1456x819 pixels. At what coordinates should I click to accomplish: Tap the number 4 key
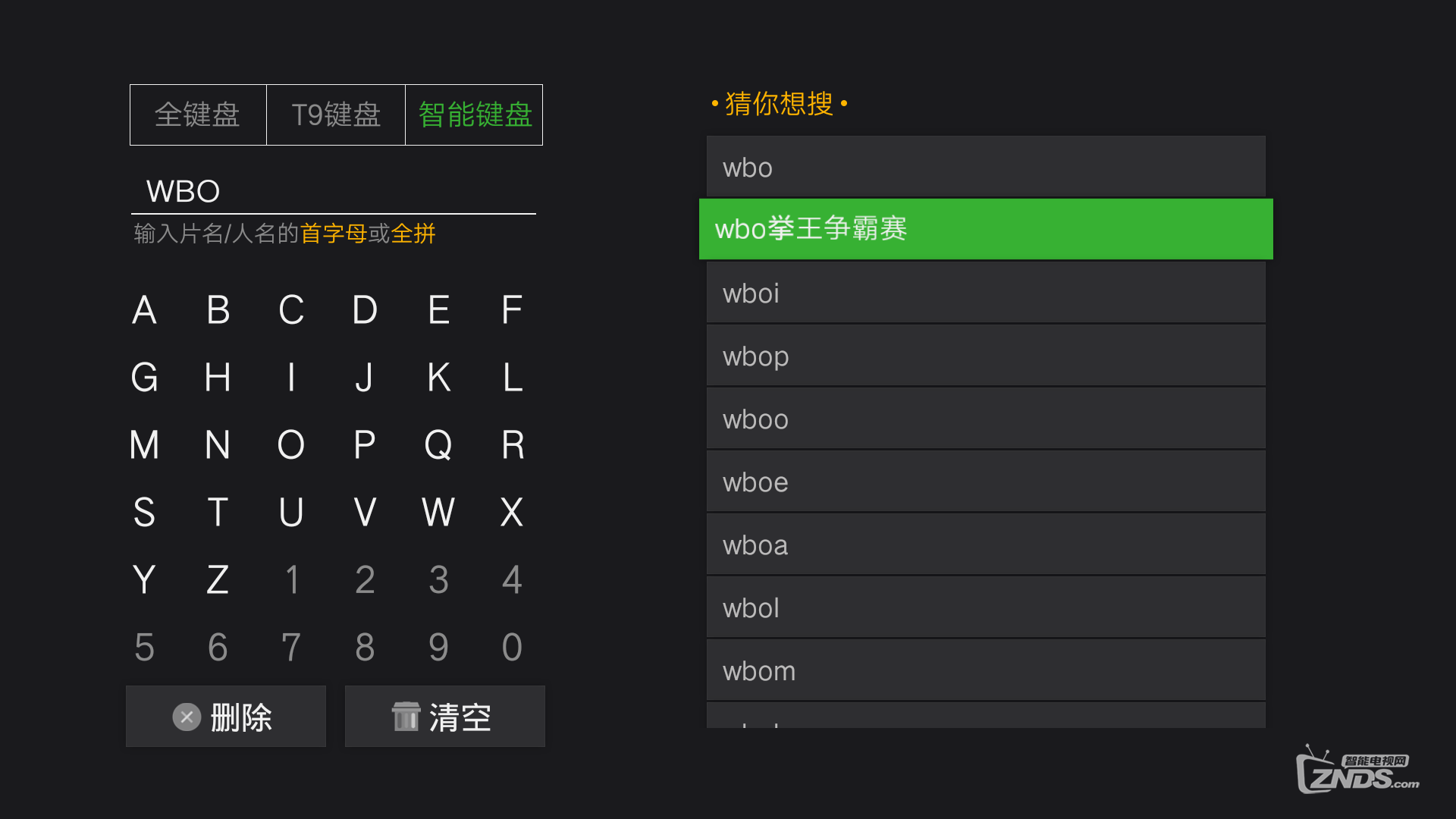point(512,580)
